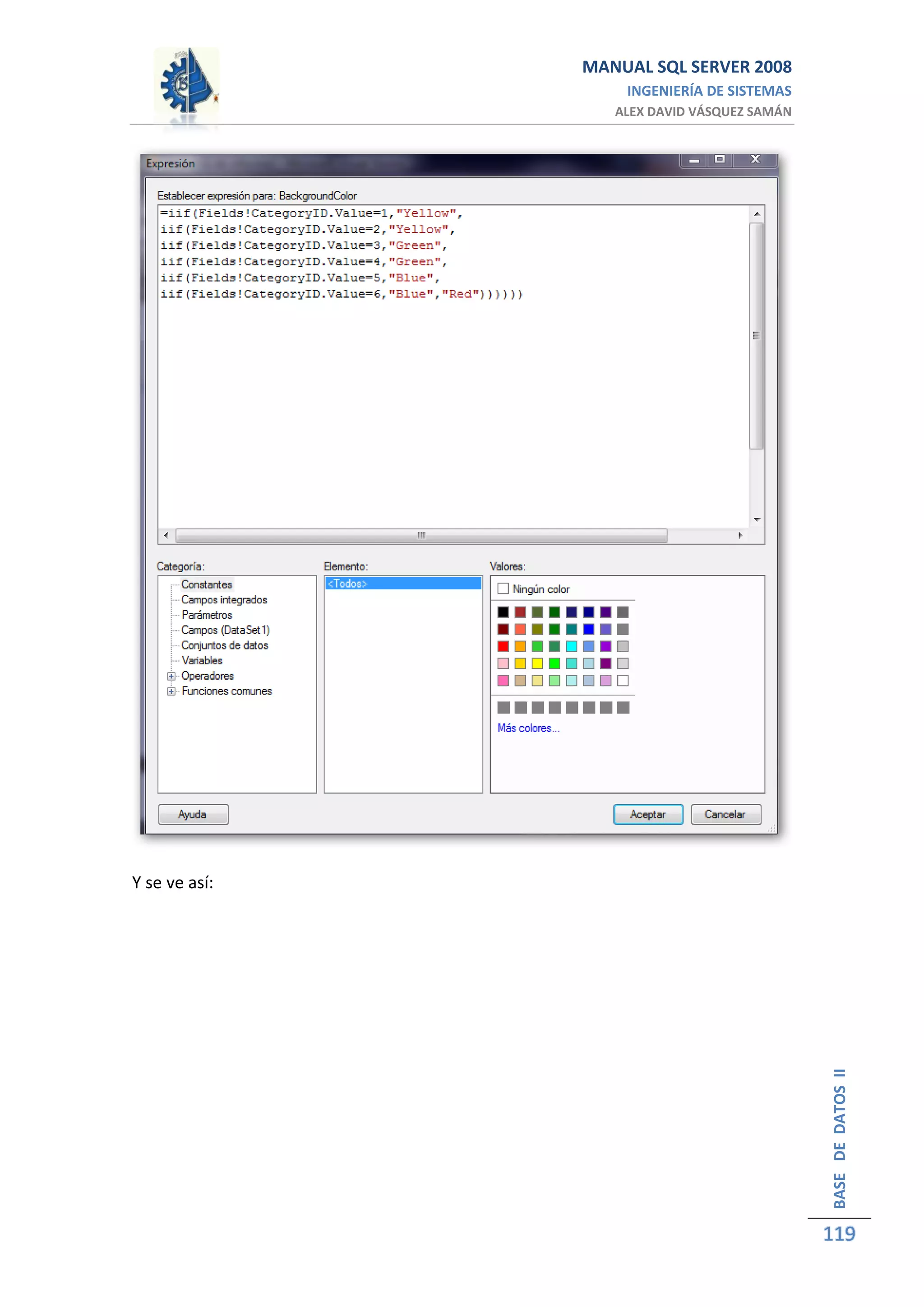Select Funciones comunes label in tree
The image size is (924, 1307).
click(x=227, y=691)
